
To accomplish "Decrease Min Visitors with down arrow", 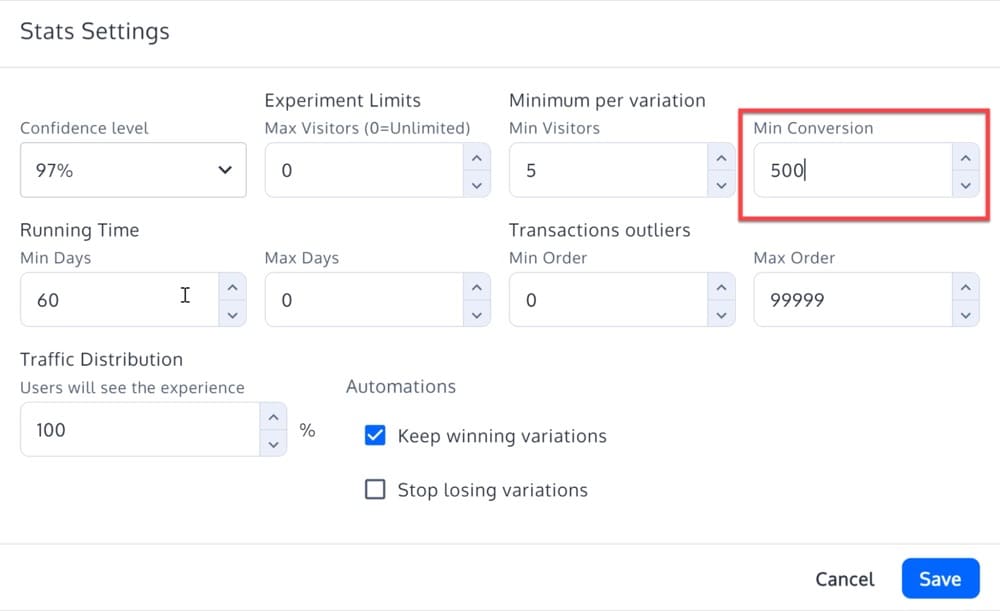I will coord(721,185).
